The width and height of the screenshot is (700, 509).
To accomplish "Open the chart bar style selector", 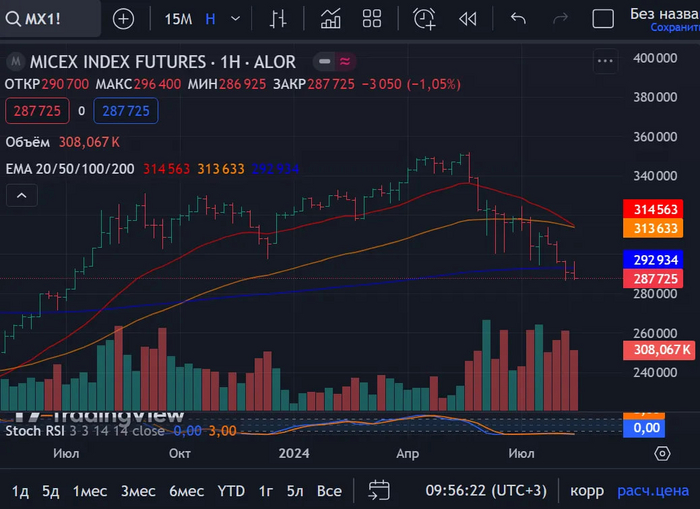I will point(278,19).
